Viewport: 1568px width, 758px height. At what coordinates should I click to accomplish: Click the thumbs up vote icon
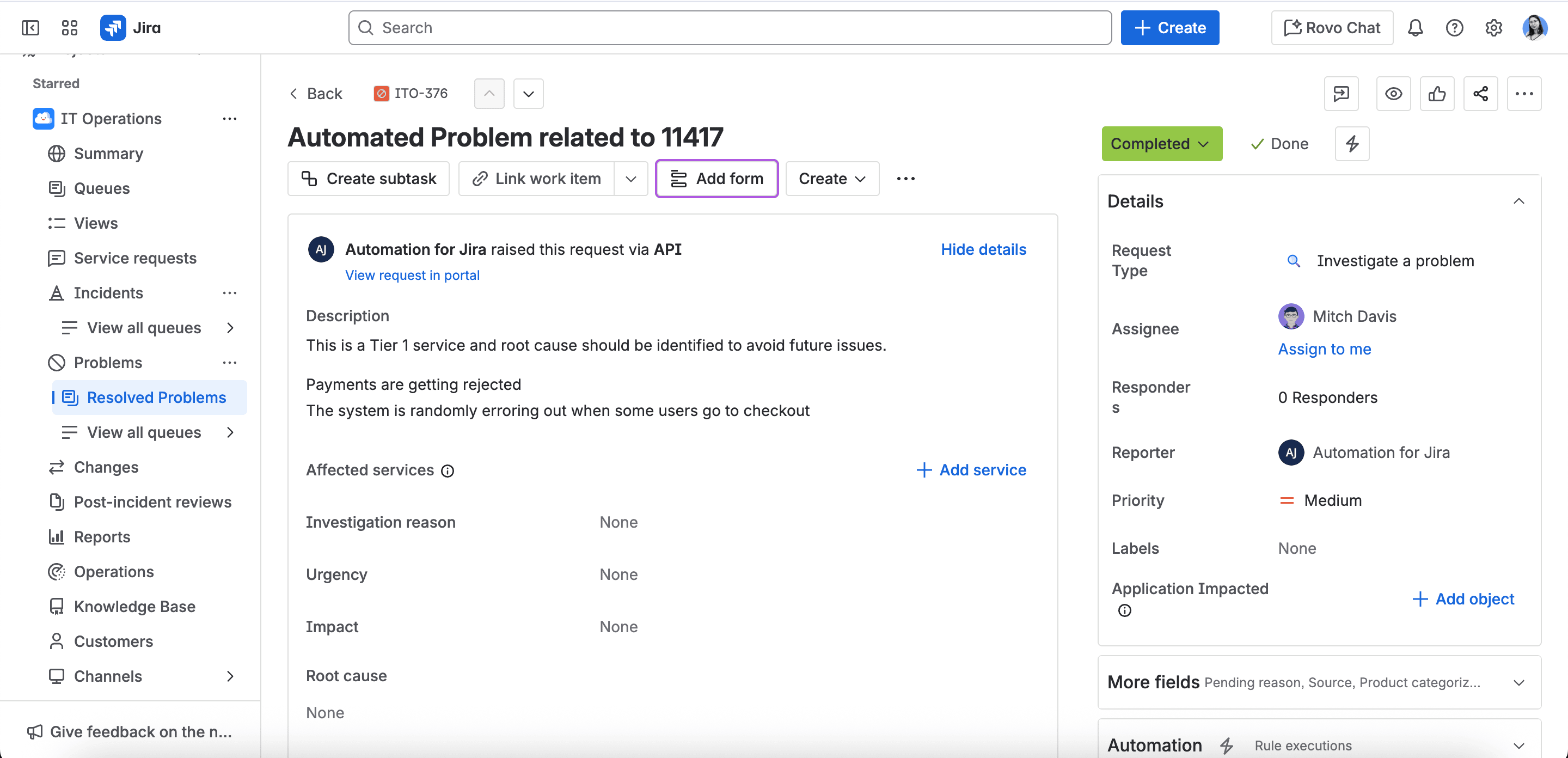tap(1437, 94)
